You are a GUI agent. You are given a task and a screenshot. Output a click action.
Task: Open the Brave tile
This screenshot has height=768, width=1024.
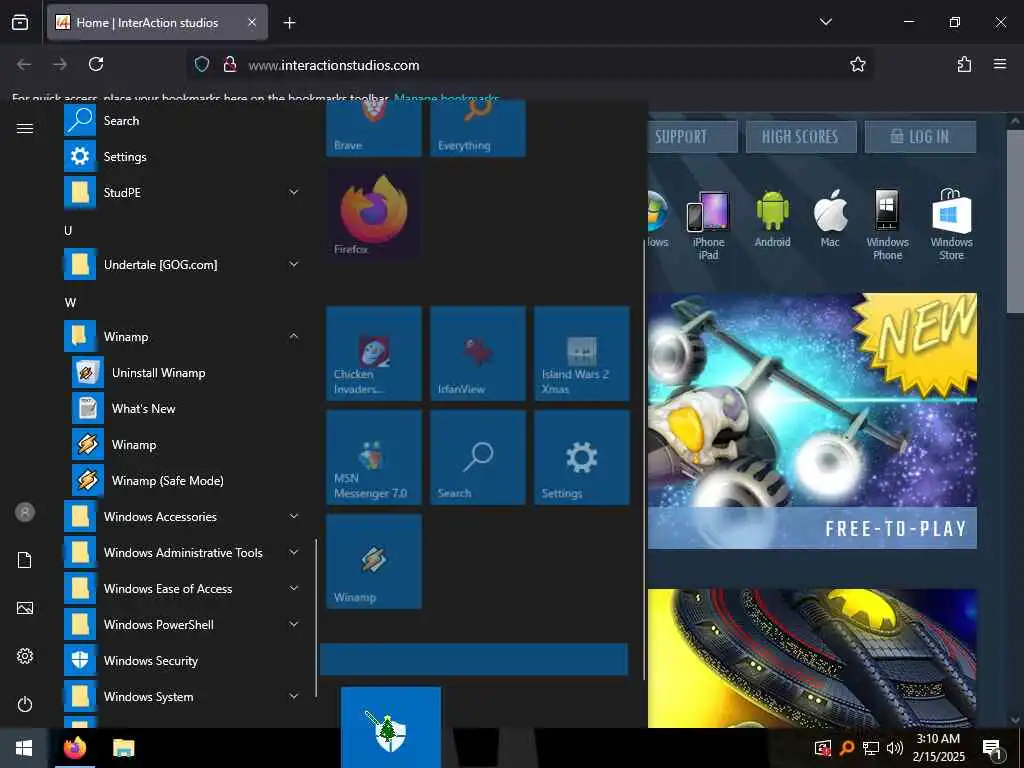(x=374, y=129)
